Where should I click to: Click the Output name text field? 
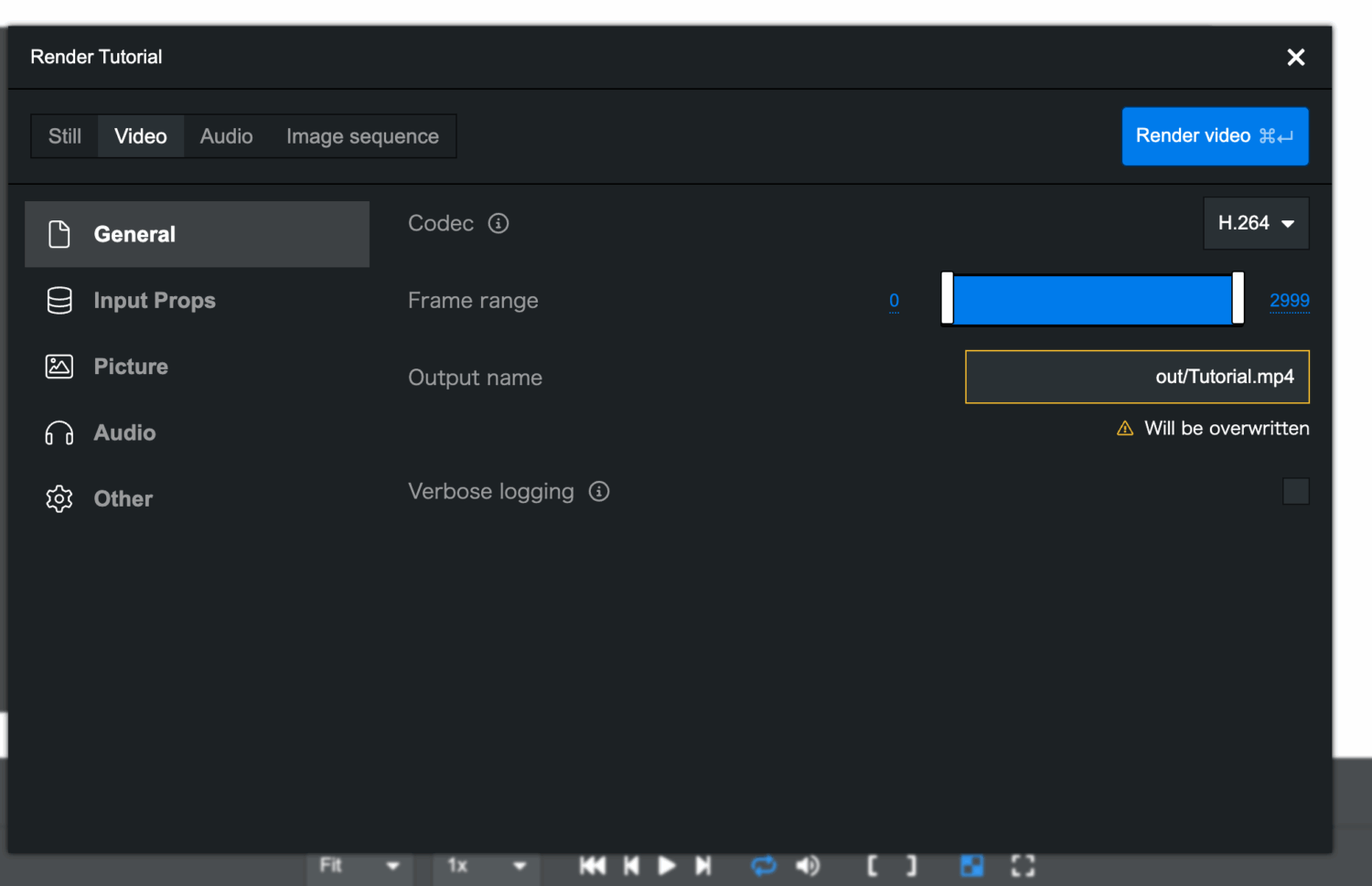tap(1137, 377)
